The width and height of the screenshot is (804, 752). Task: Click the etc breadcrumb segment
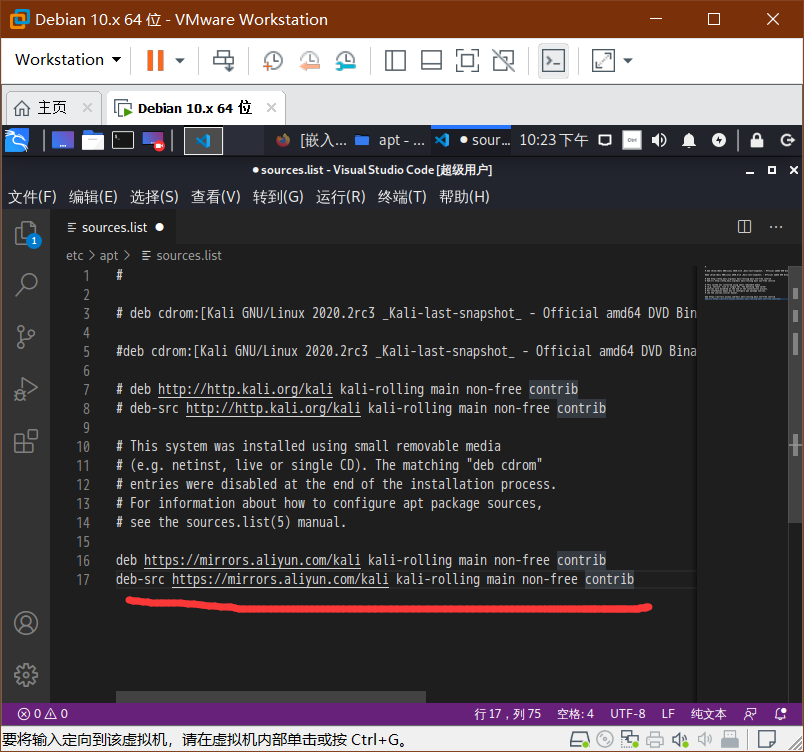pos(74,255)
